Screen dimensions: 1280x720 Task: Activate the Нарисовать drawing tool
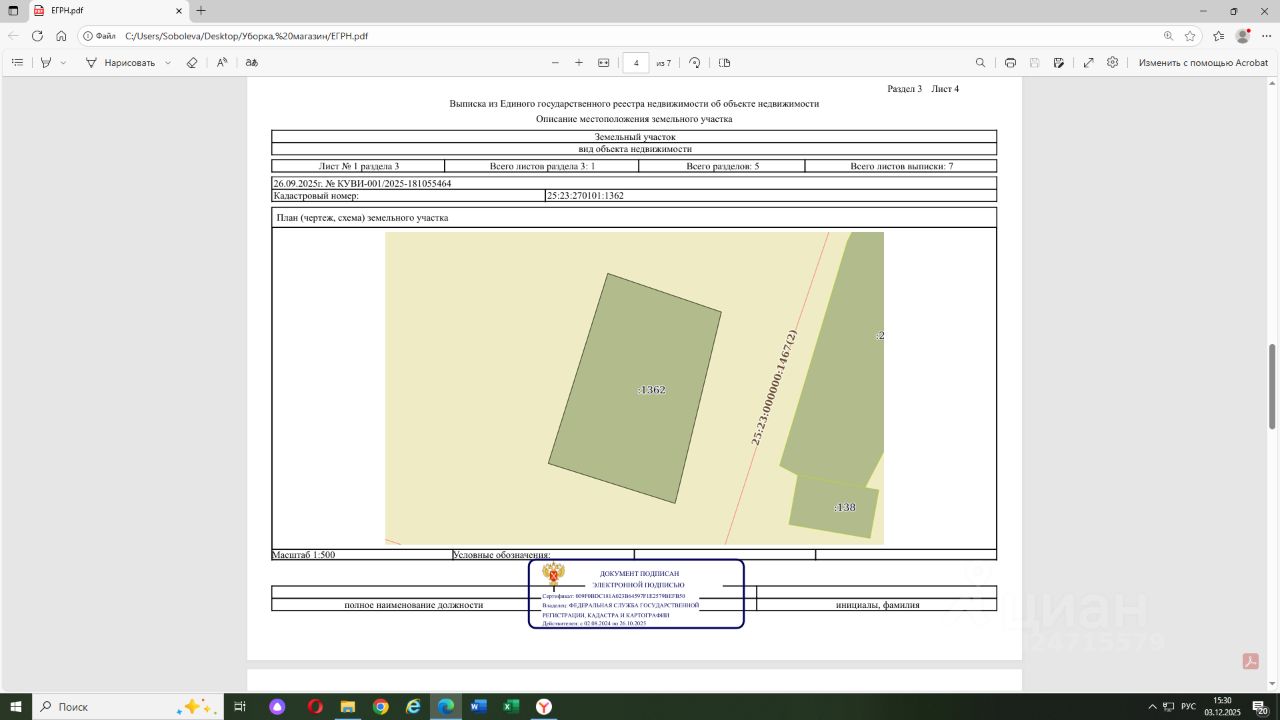[120, 62]
